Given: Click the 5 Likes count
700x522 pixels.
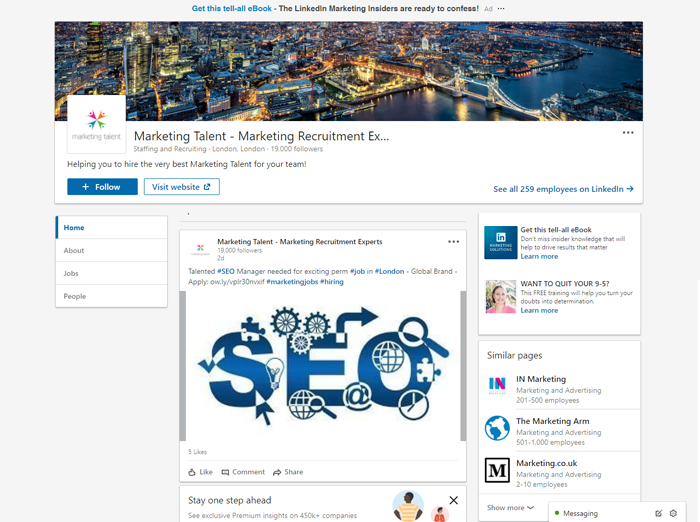Looking at the screenshot, I should (x=197, y=452).
